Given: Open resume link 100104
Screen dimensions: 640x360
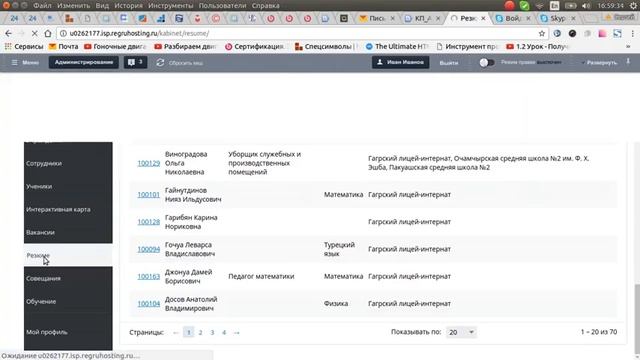Looking at the screenshot, I should pos(149,304).
